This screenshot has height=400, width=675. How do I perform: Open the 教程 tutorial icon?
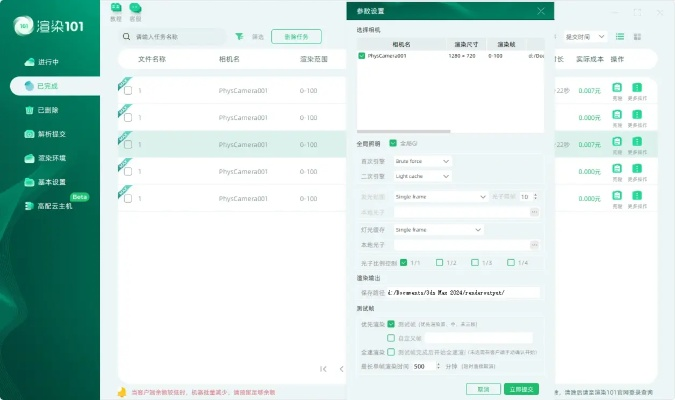pos(116,12)
